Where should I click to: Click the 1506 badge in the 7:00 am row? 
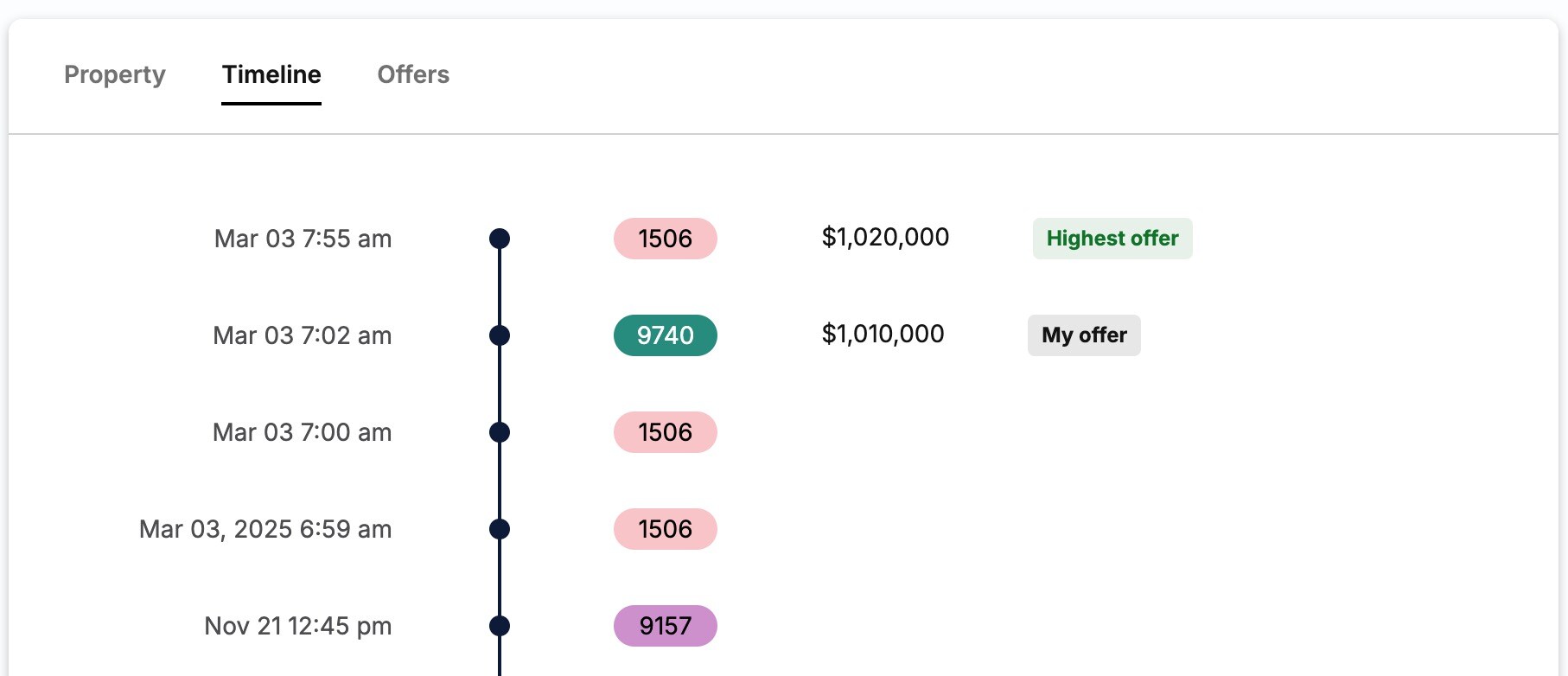click(665, 432)
